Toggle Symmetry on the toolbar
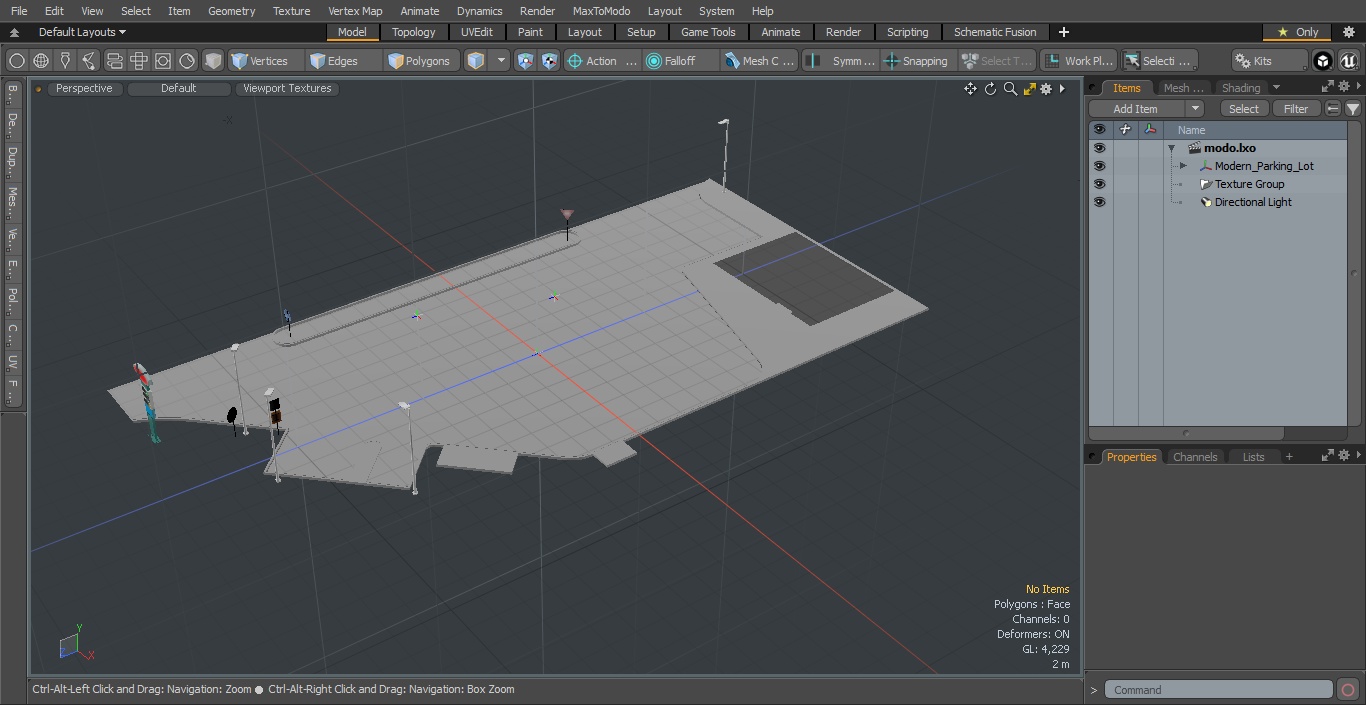The height and width of the screenshot is (705, 1366). click(x=843, y=61)
